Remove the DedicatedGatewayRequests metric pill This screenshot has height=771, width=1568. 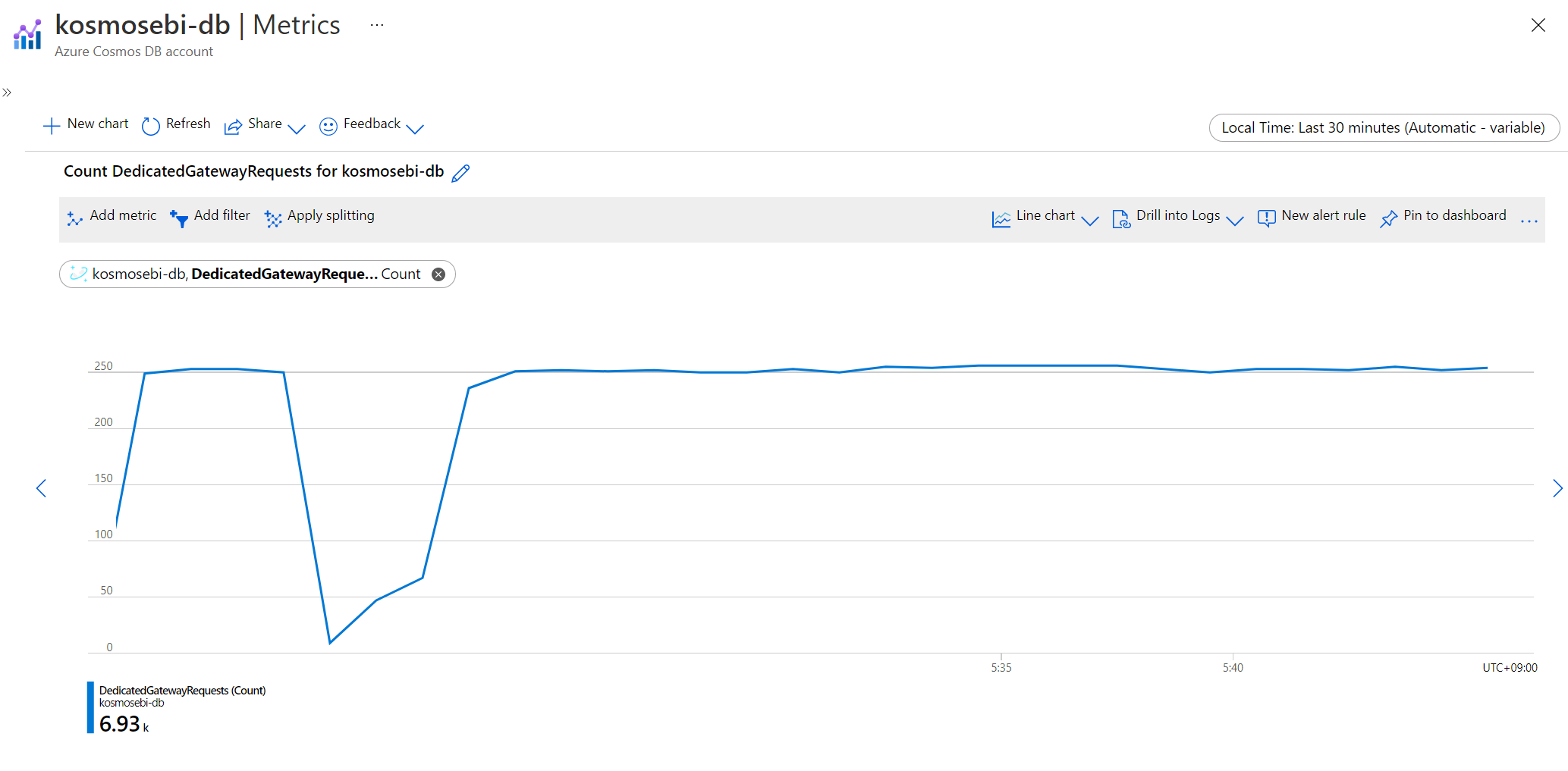point(438,274)
